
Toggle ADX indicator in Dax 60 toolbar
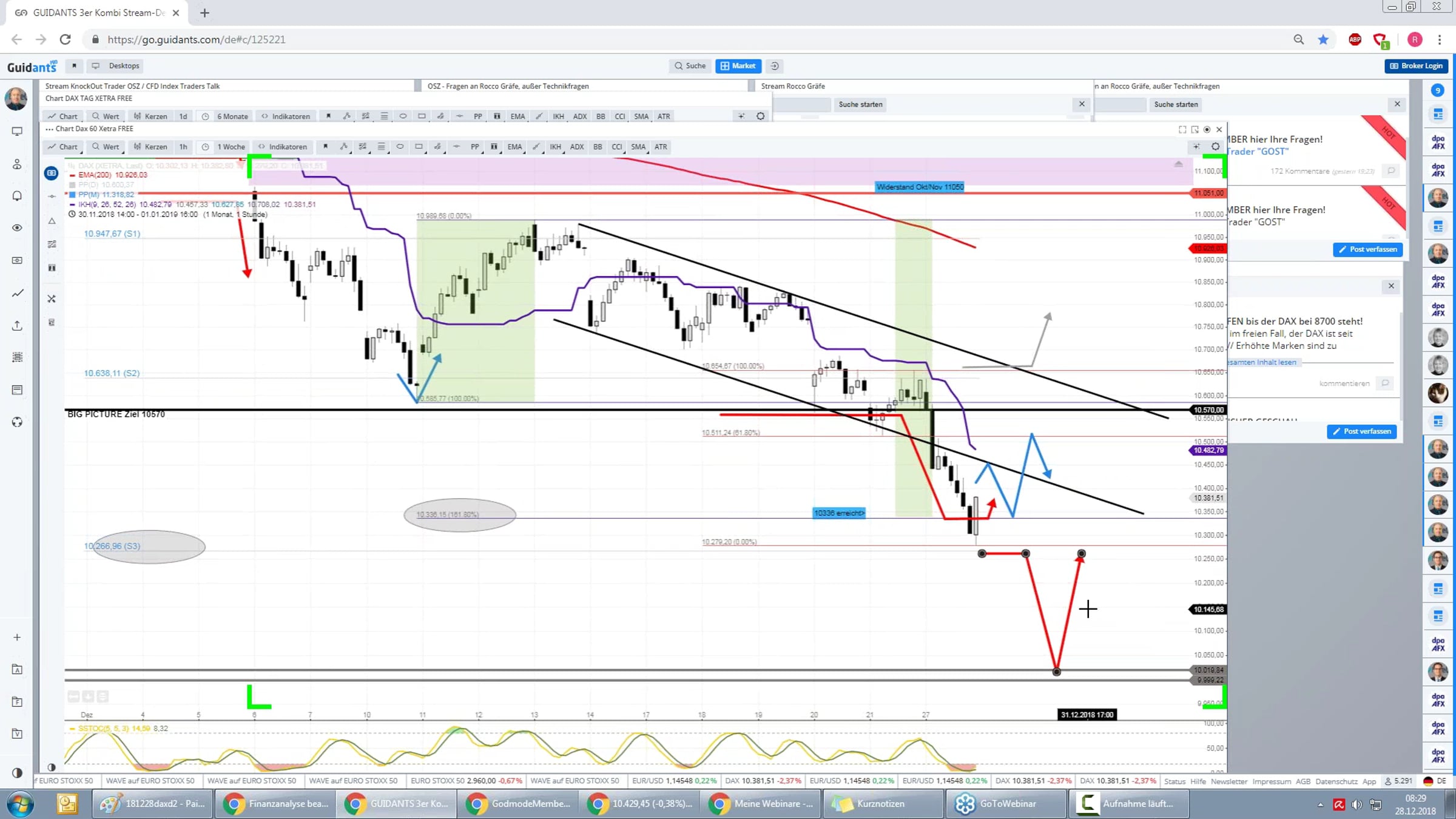pyautogui.click(x=577, y=147)
